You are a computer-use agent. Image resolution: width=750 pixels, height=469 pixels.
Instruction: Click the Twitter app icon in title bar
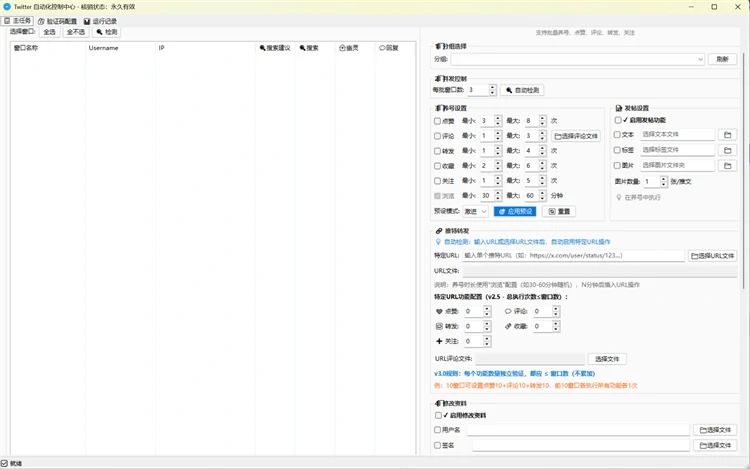coord(7,7)
